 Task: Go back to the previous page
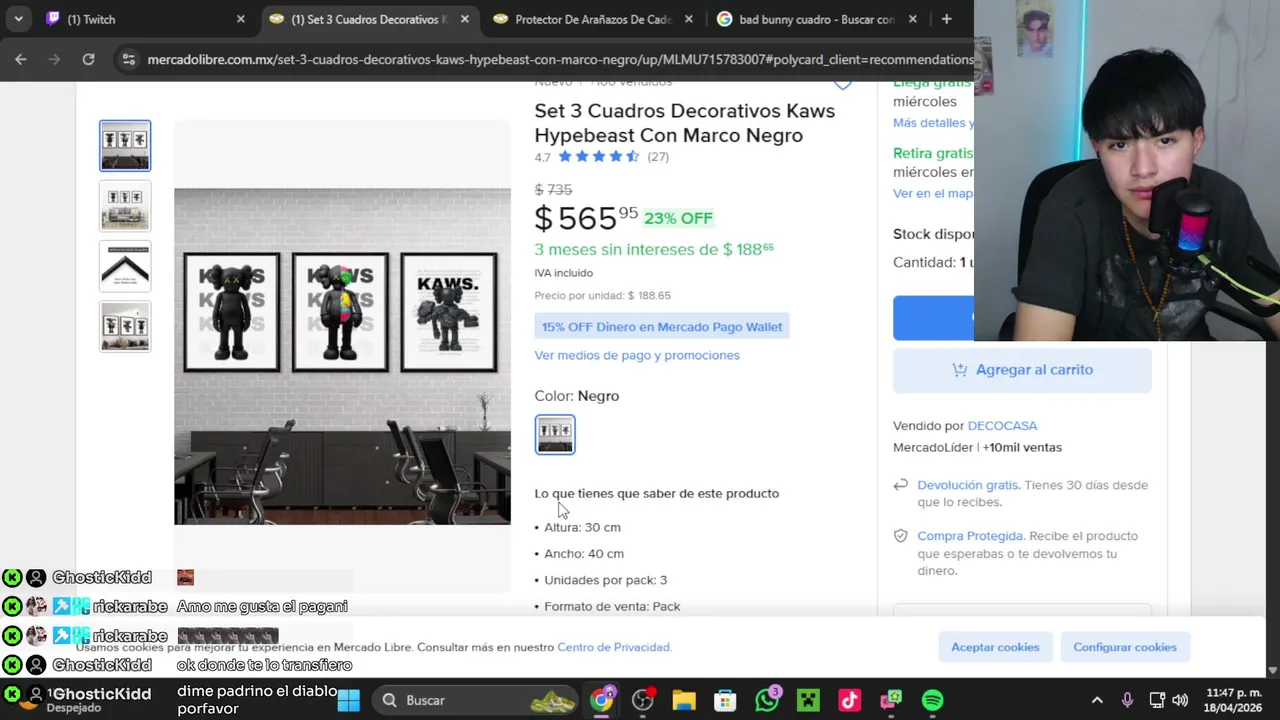[x=21, y=60]
